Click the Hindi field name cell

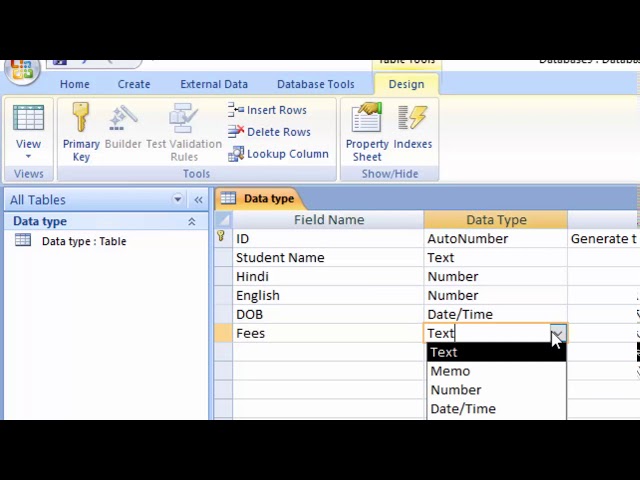tap(329, 276)
